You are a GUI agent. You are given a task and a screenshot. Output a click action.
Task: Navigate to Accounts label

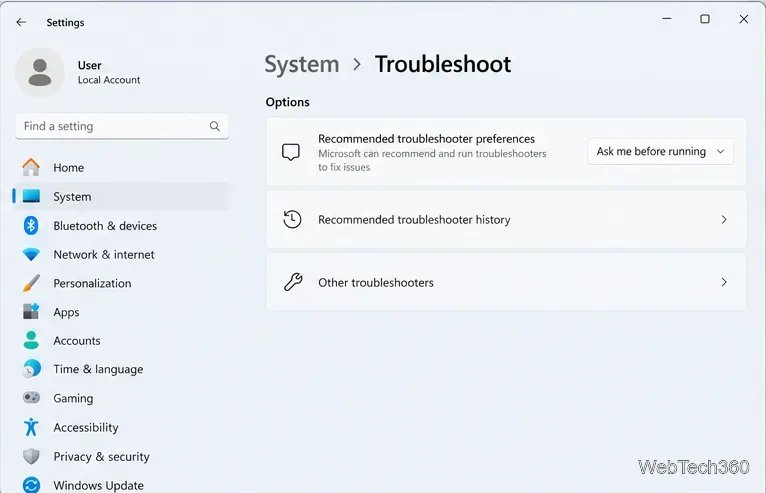click(77, 341)
